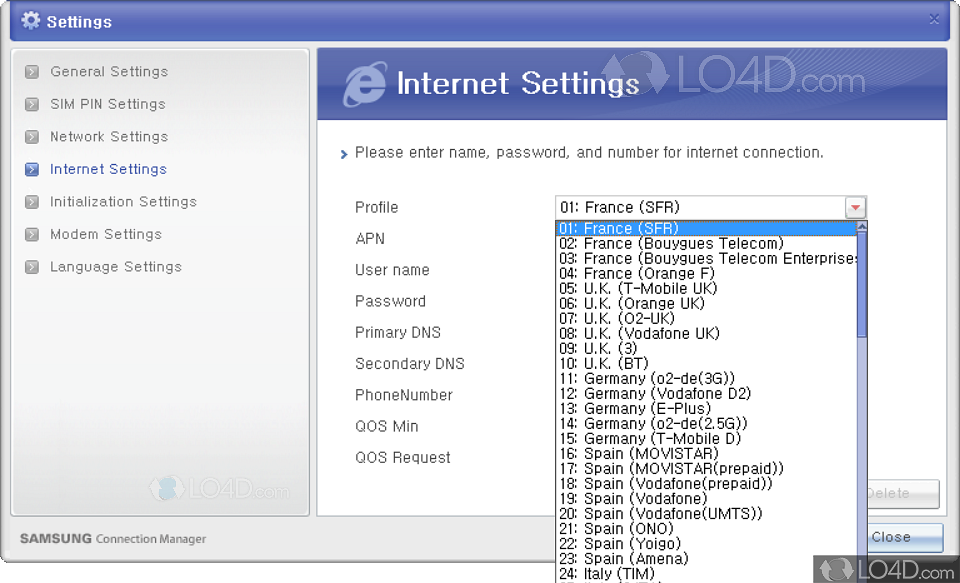Open the Language Settings section

coord(115,266)
